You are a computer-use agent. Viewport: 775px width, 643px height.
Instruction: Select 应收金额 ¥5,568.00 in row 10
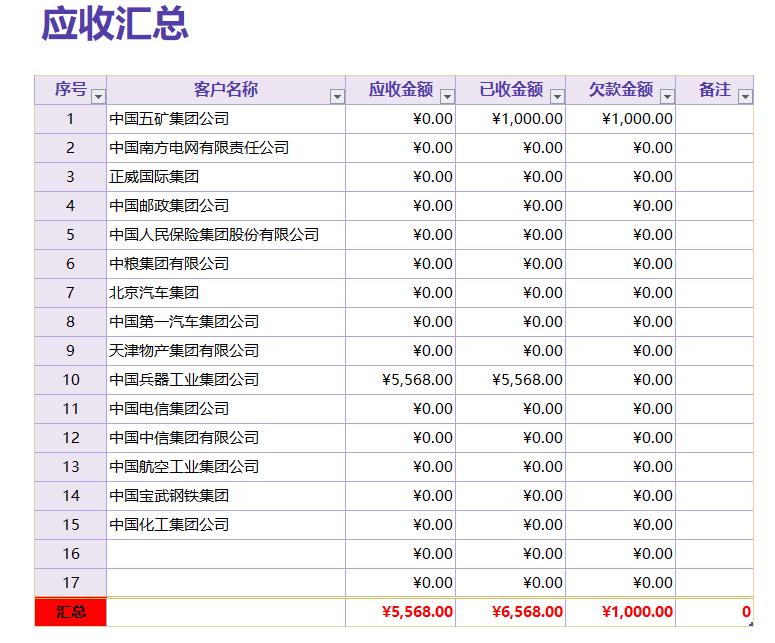click(x=400, y=380)
